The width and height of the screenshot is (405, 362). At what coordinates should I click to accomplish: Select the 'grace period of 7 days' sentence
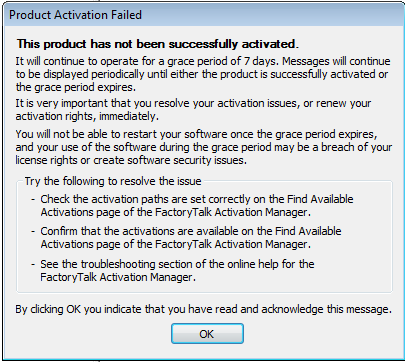pyautogui.click(x=203, y=61)
